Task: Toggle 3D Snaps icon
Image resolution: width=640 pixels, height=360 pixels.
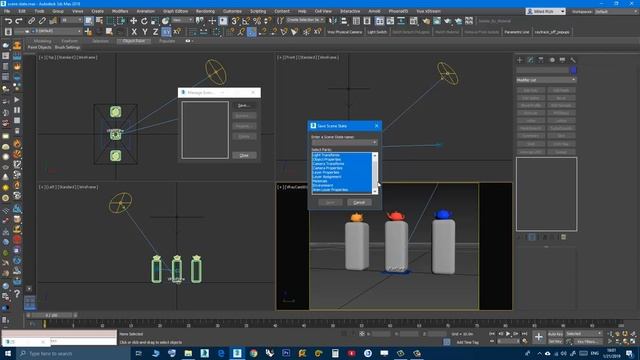Action: coord(236,21)
